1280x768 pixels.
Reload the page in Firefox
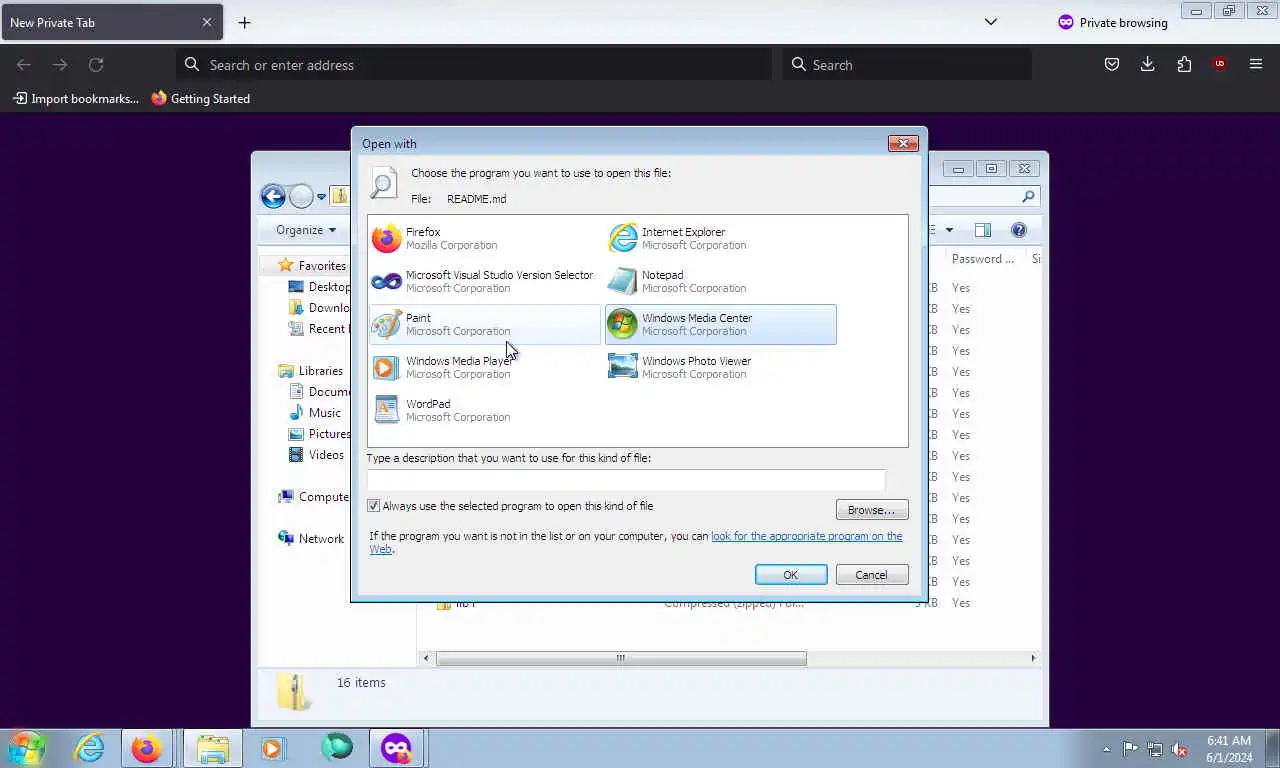[x=96, y=64]
